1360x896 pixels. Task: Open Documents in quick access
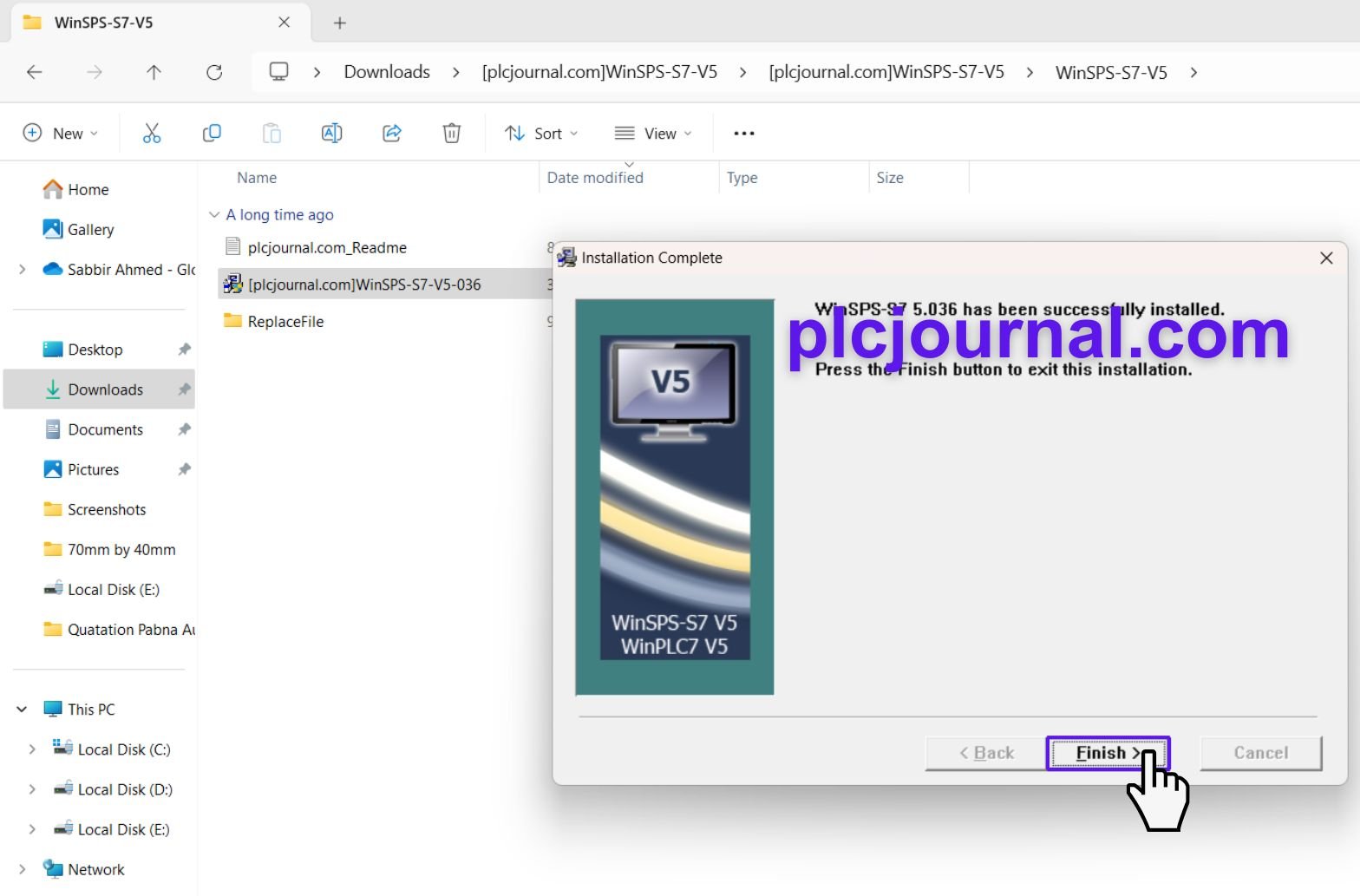105,428
